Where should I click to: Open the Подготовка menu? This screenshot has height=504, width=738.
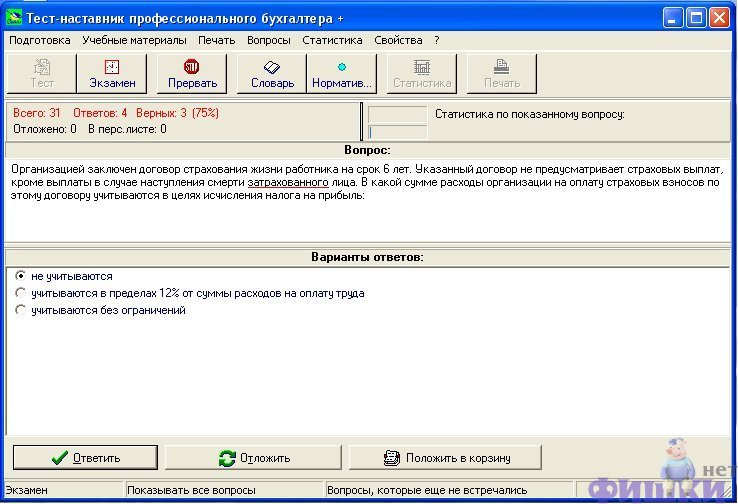click(40, 40)
